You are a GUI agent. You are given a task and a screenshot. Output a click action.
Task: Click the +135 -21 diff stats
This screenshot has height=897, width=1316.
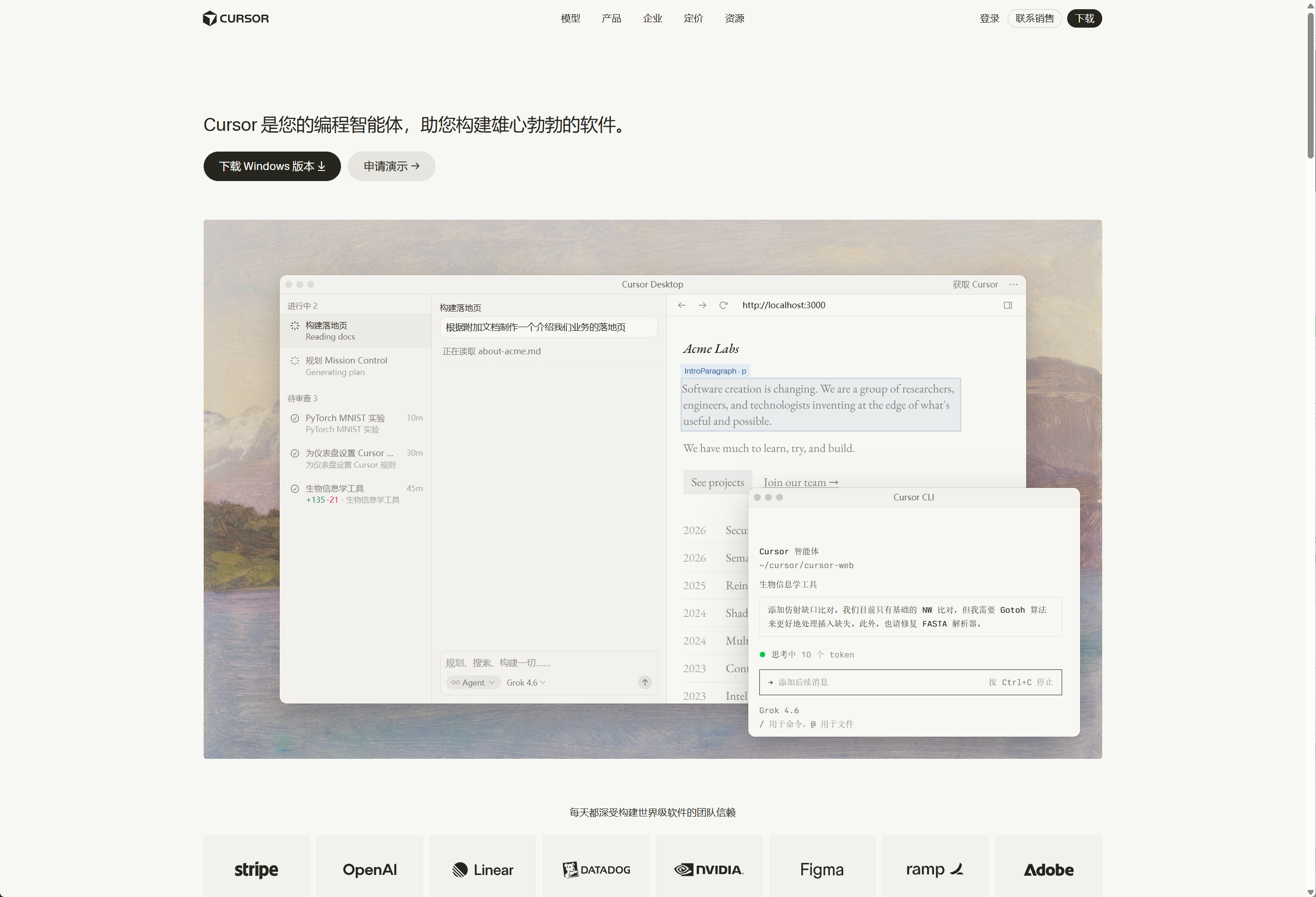click(322, 500)
